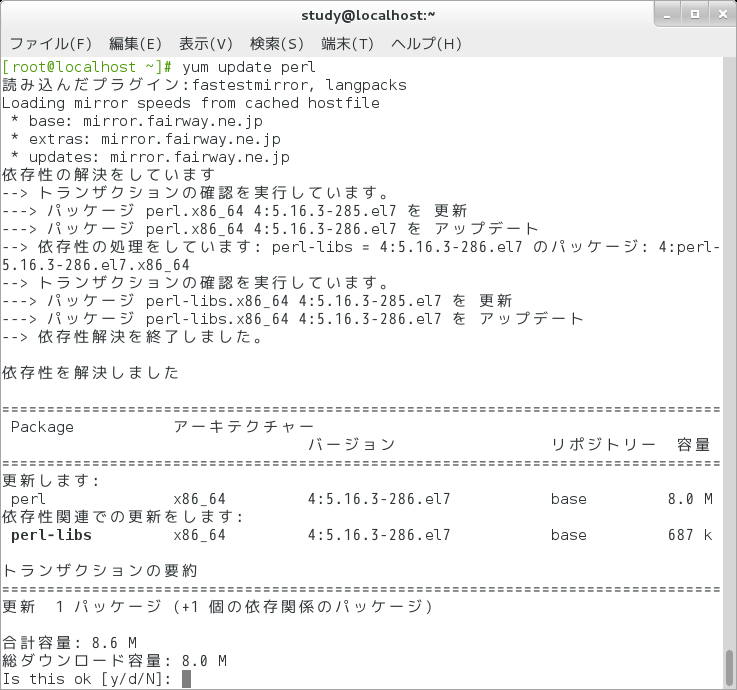The width and height of the screenshot is (737, 690).
Task: Open the ヘルプ(H) menu
Action: tap(426, 44)
